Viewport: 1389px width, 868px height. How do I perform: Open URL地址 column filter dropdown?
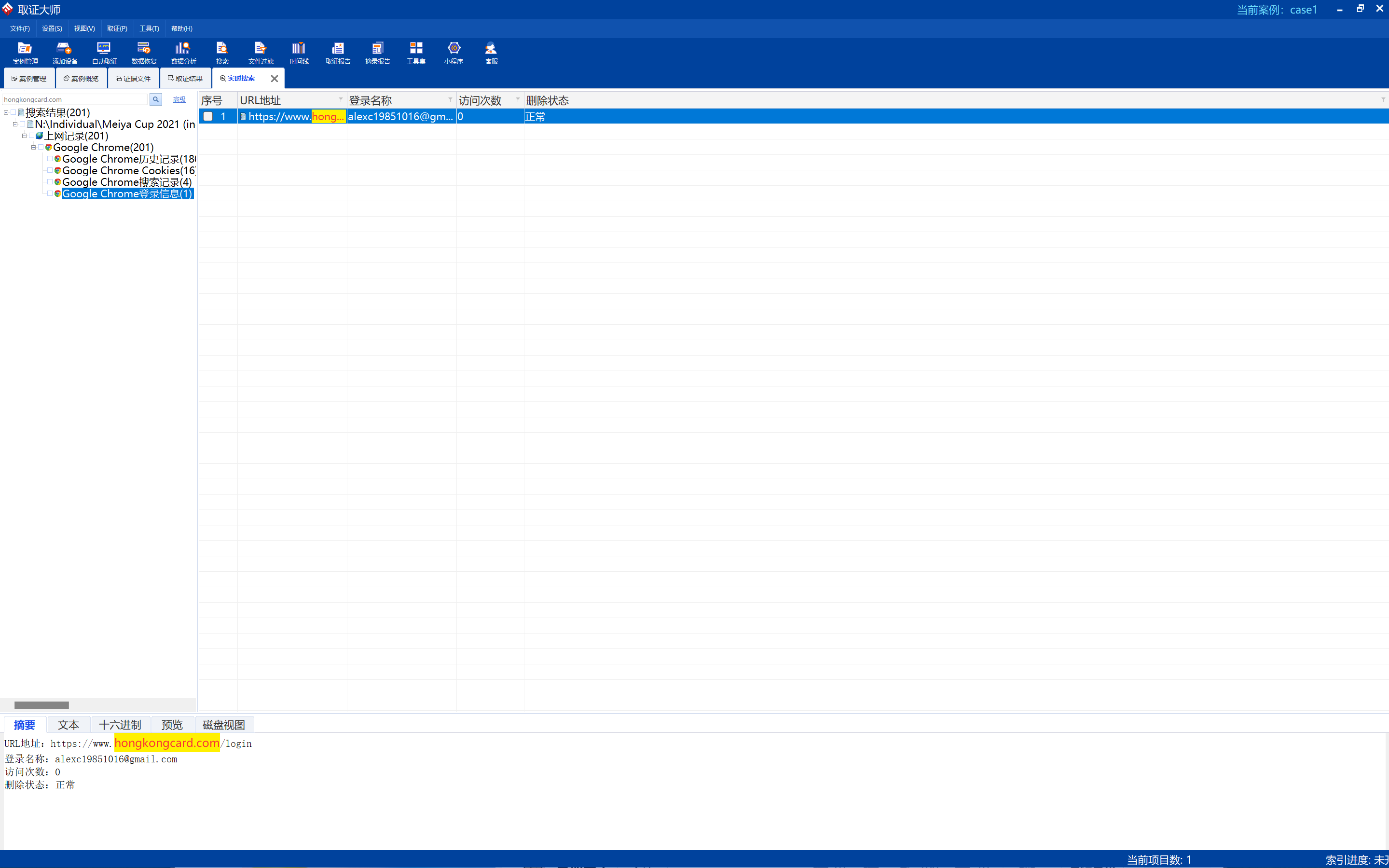tap(340, 100)
